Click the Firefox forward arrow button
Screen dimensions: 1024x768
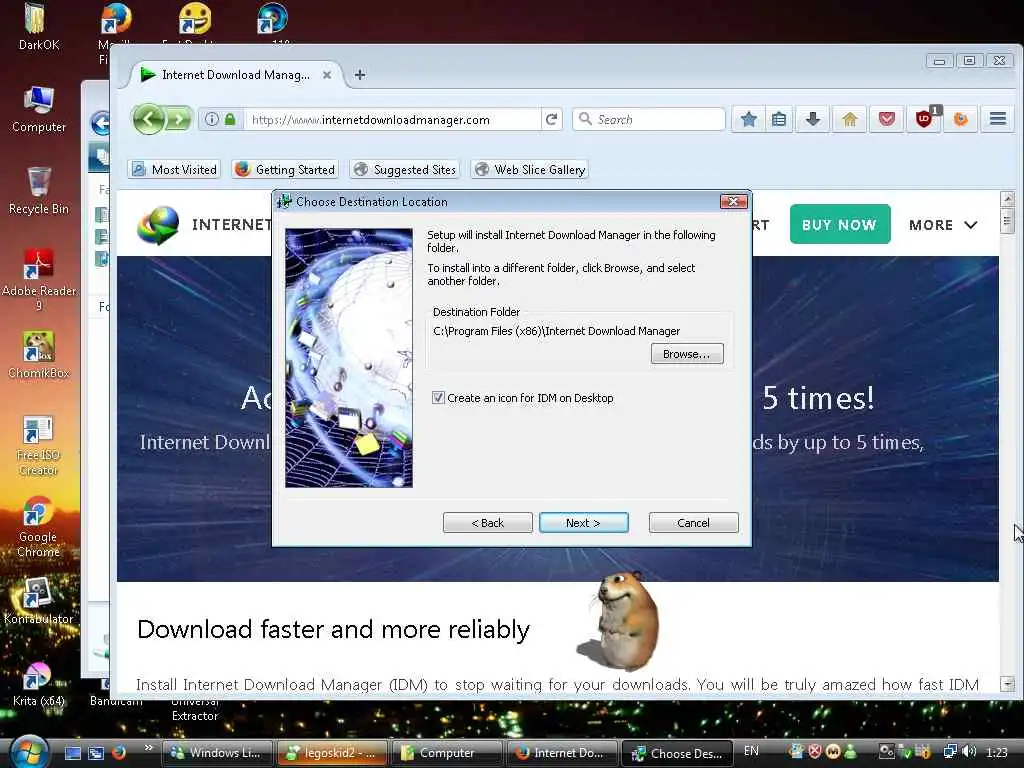[x=178, y=120]
